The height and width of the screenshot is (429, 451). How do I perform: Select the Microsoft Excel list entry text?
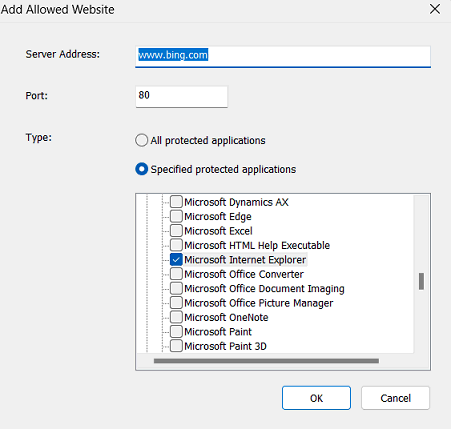click(218, 231)
